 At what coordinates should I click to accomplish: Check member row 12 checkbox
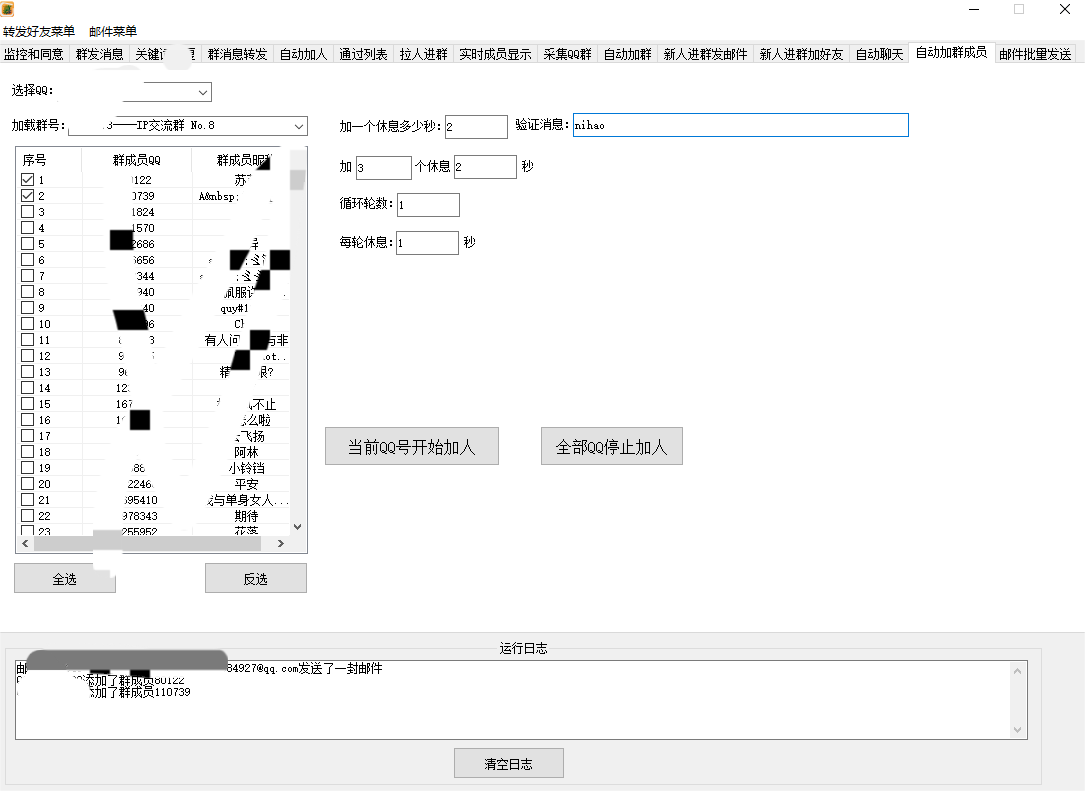coord(28,355)
